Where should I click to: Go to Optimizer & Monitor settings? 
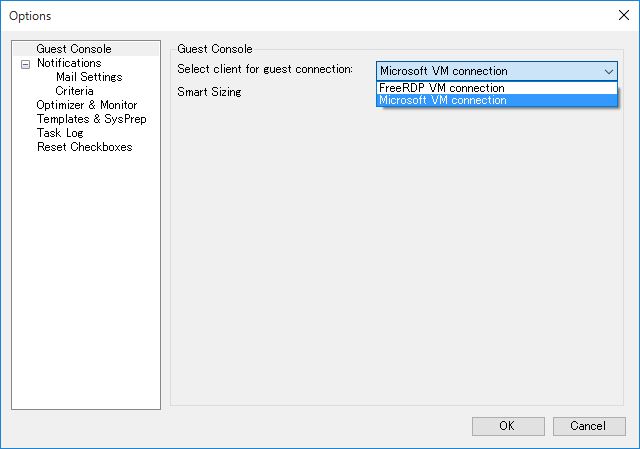coord(87,105)
